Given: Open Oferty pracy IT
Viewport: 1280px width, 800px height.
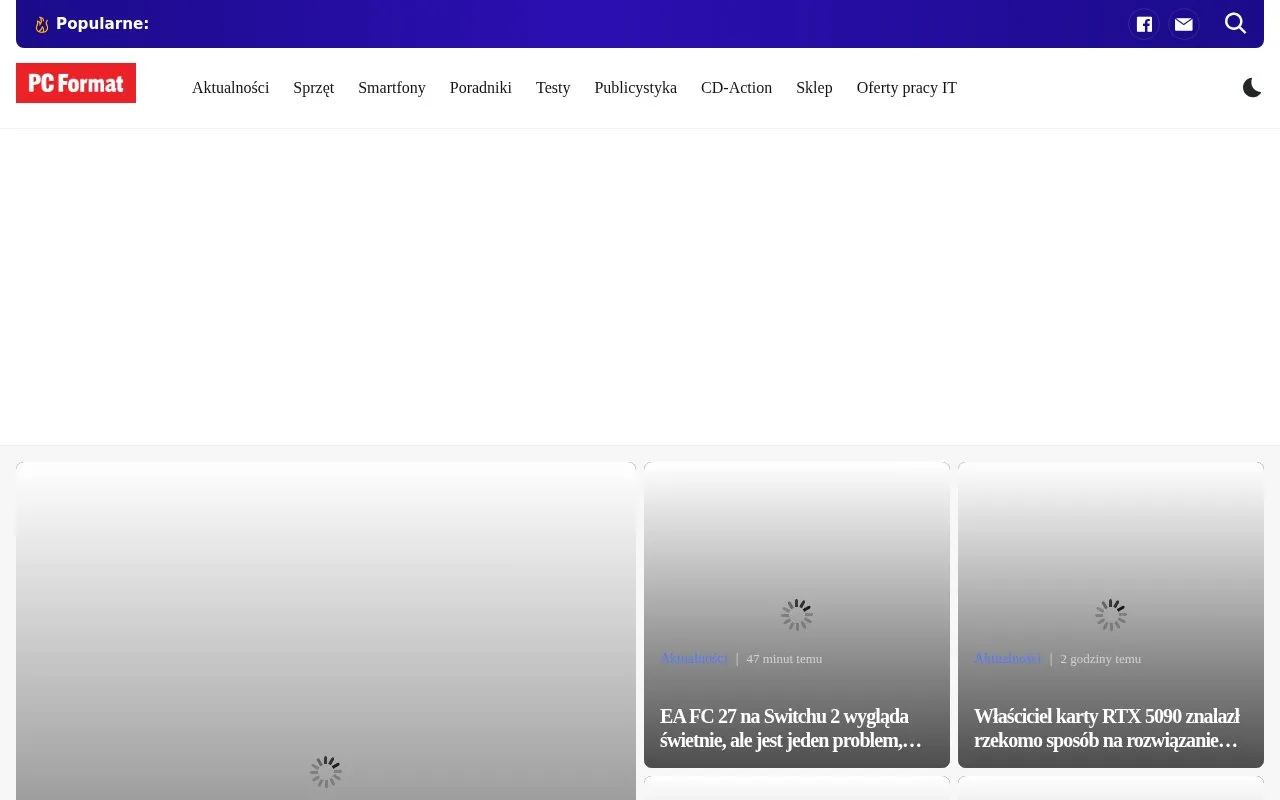Looking at the screenshot, I should point(907,88).
